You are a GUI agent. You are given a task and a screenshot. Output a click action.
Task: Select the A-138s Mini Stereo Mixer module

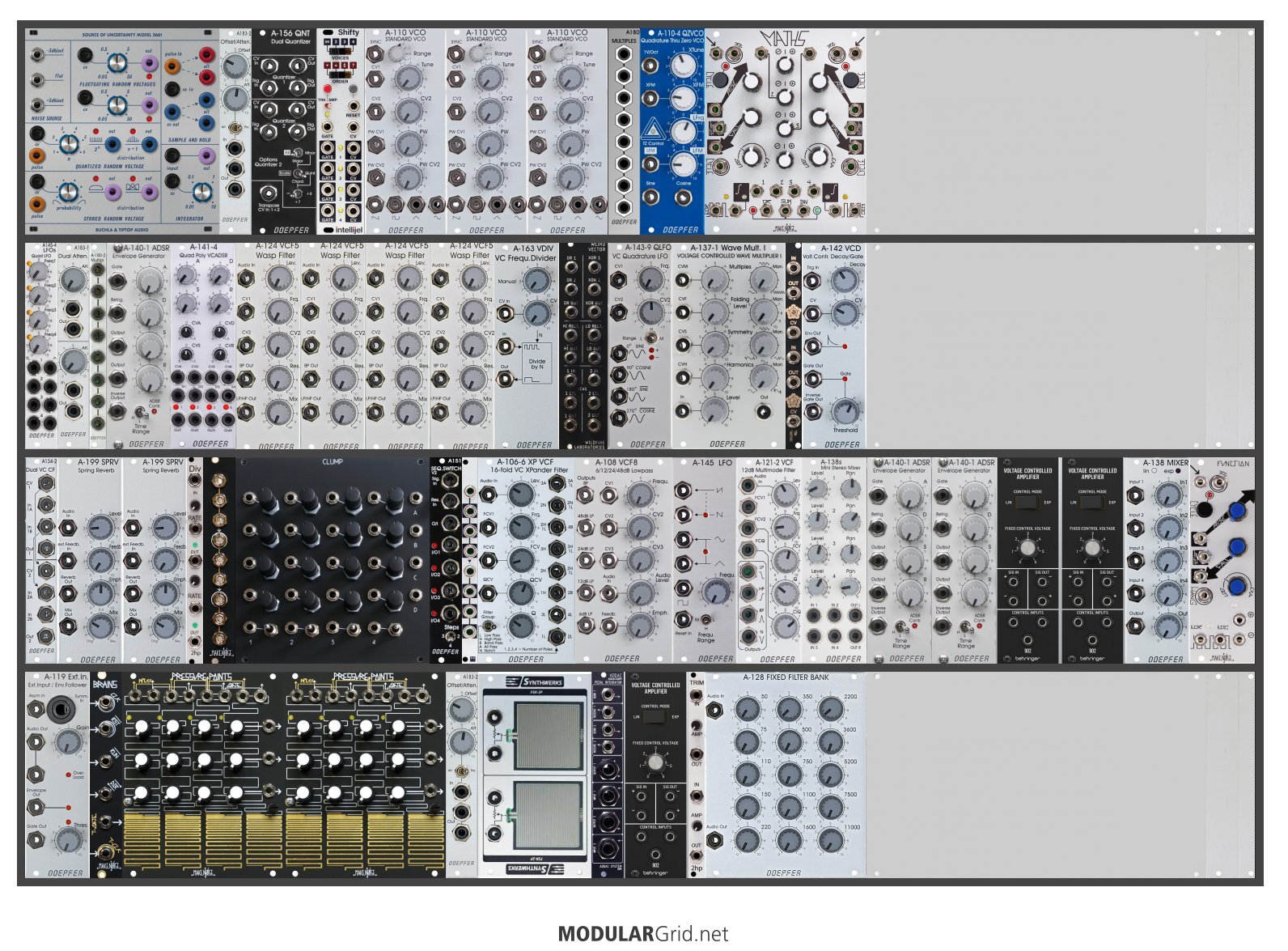click(x=834, y=560)
